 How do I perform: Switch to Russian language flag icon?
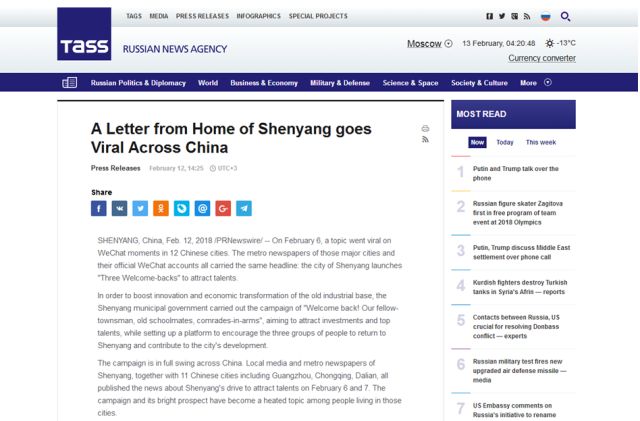(546, 16)
